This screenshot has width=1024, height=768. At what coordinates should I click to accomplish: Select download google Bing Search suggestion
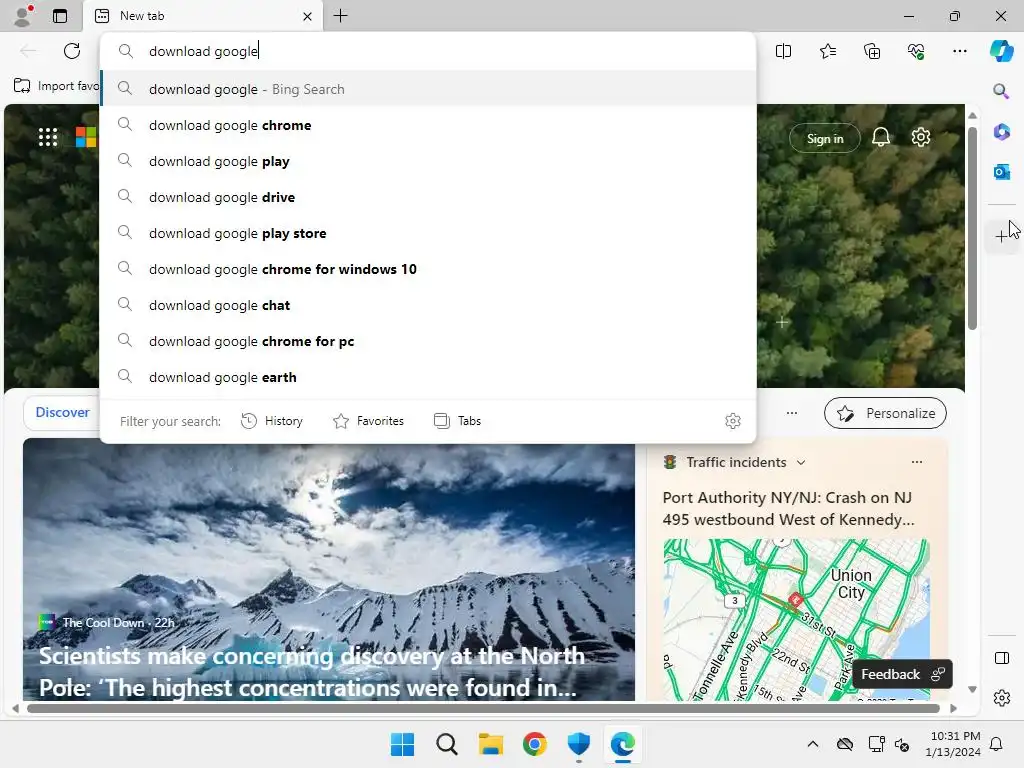(x=428, y=89)
